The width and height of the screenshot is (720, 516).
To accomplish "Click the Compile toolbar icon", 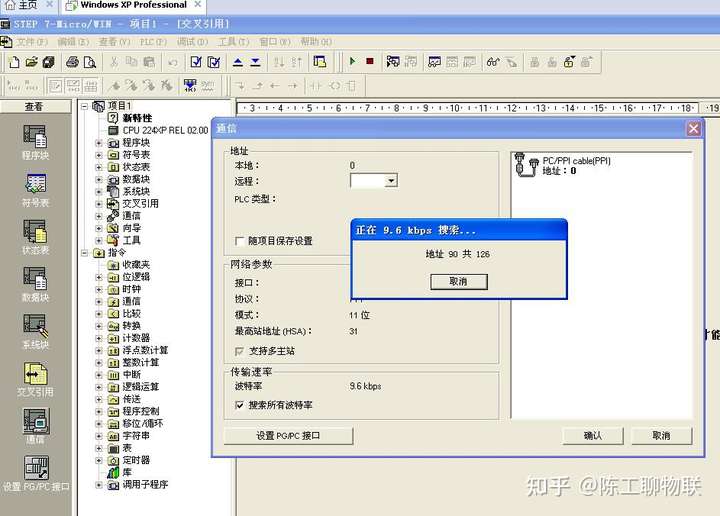I will pos(196,62).
